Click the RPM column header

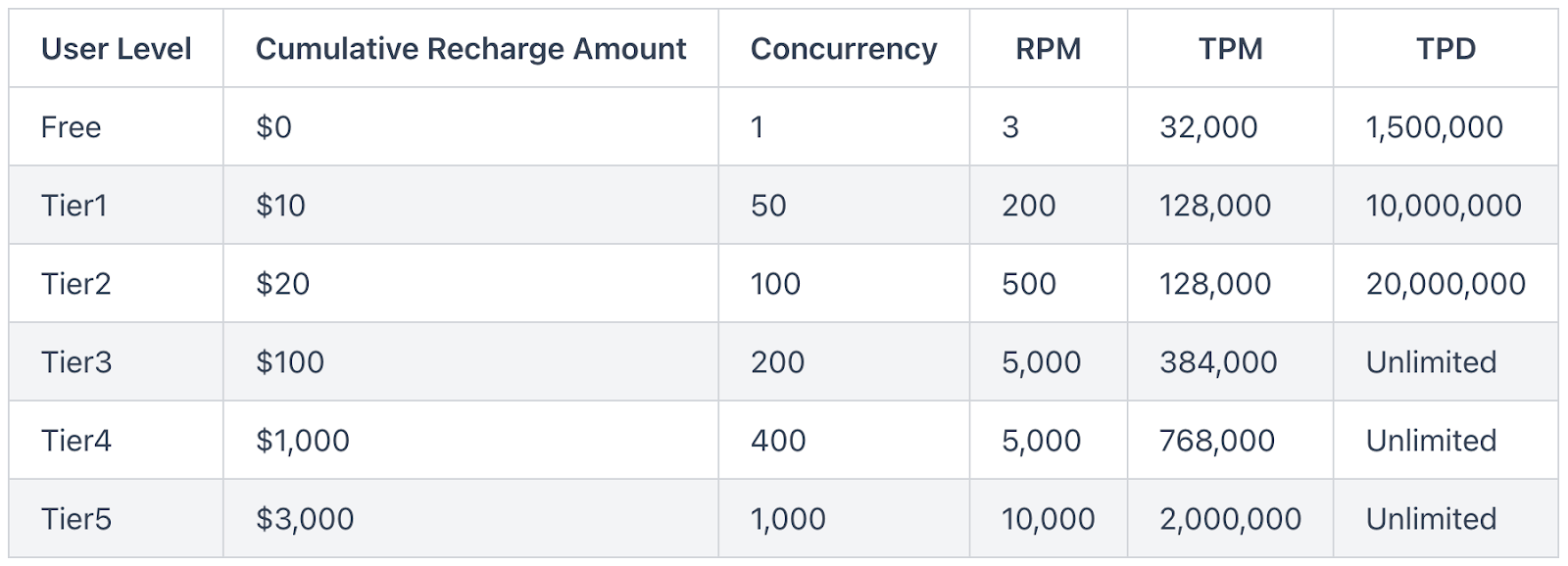click(1049, 49)
